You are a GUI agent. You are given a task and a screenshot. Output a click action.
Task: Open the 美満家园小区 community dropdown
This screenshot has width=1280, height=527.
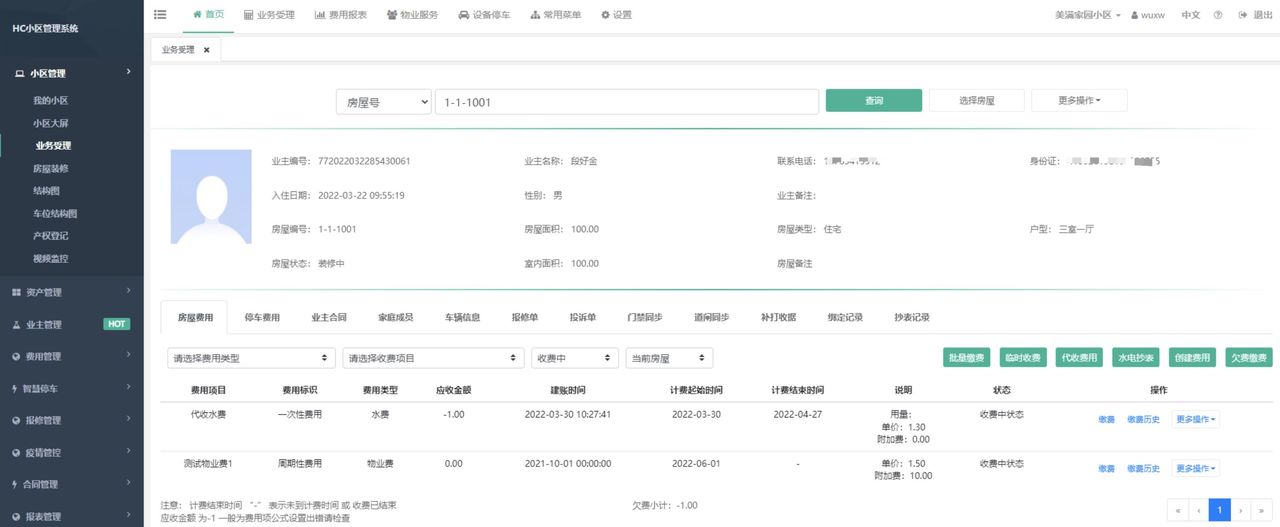(1088, 15)
